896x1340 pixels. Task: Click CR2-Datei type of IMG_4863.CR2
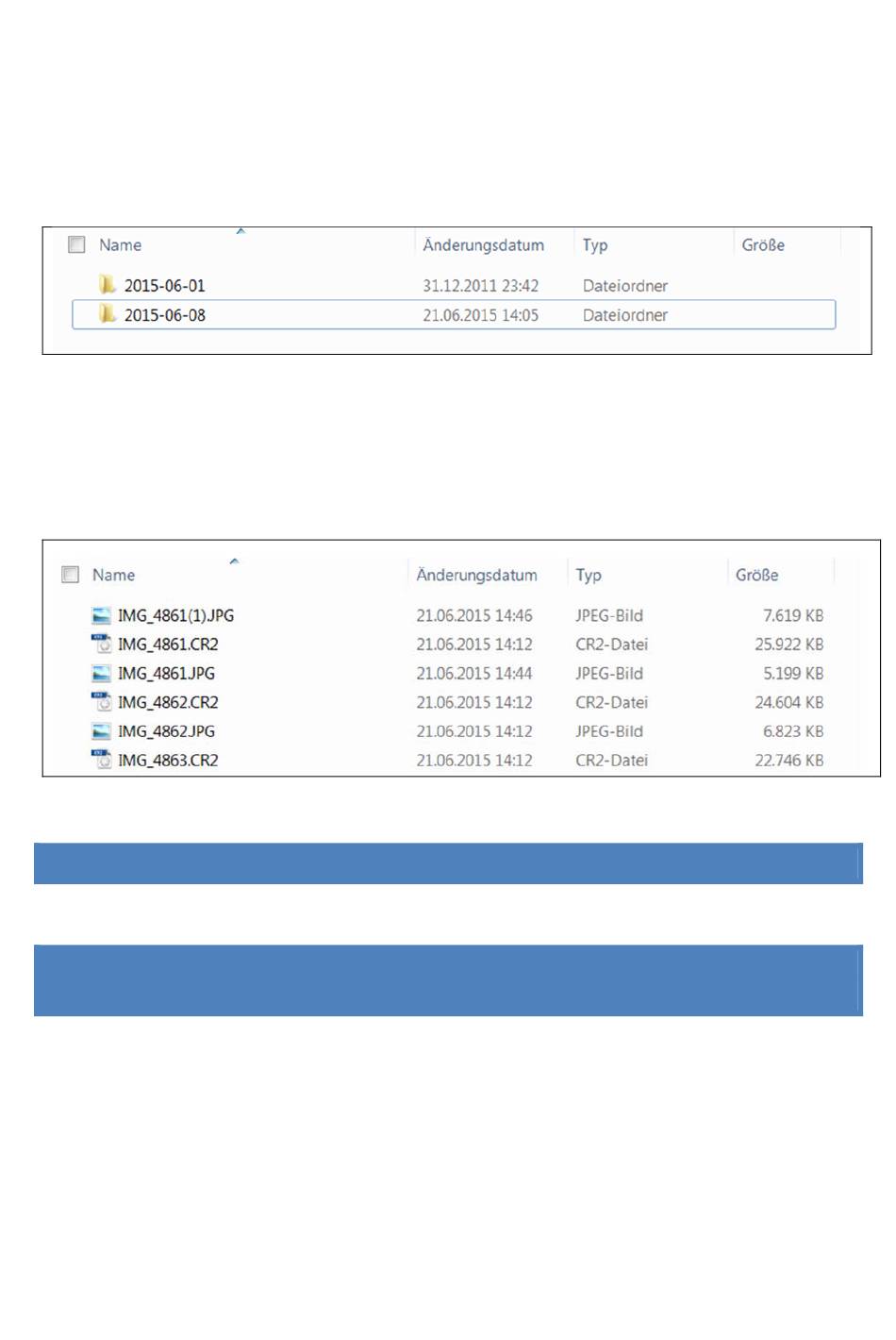pyautogui.click(x=612, y=760)
